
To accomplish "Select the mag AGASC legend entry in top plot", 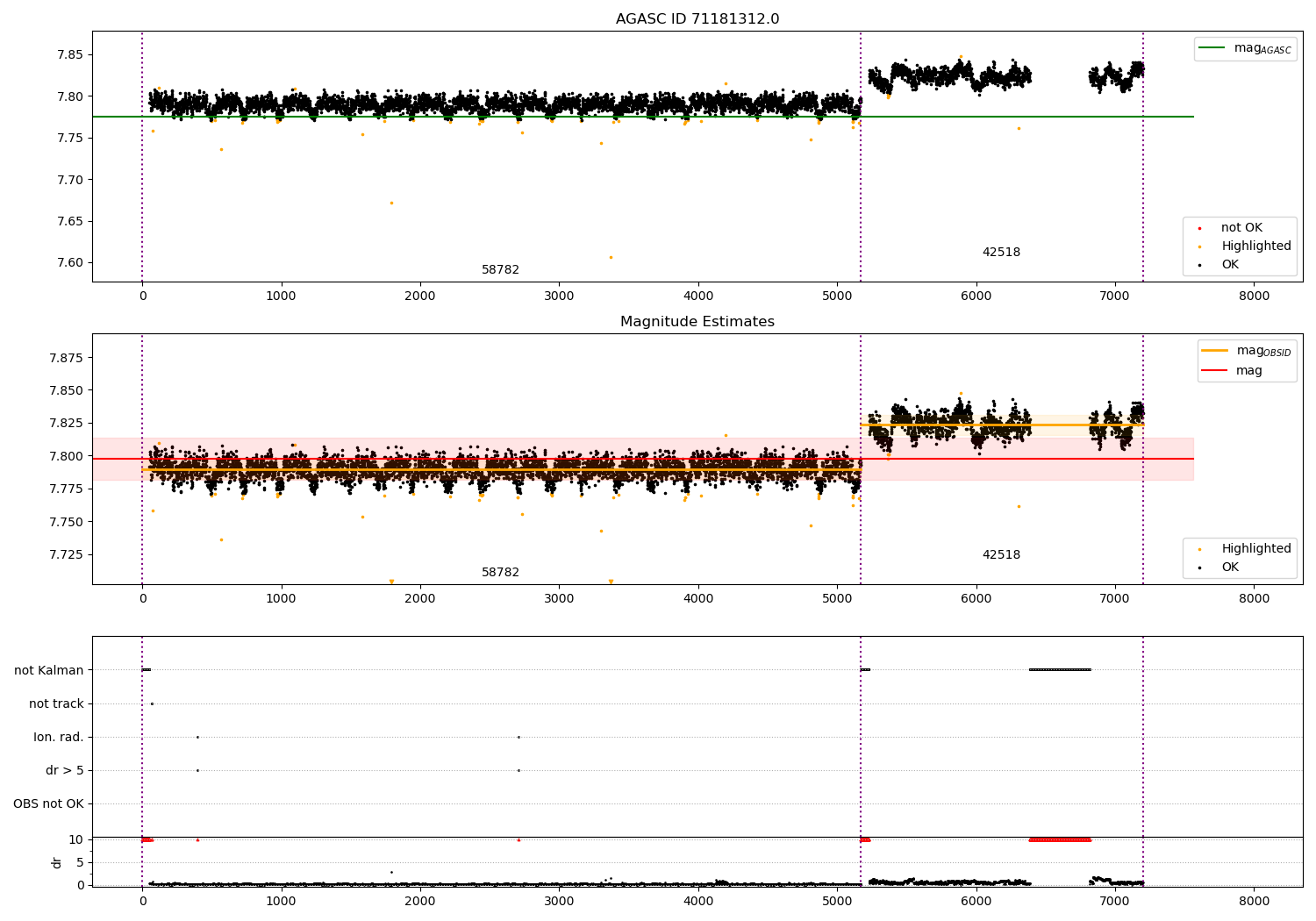I will tap(1245, 48).
